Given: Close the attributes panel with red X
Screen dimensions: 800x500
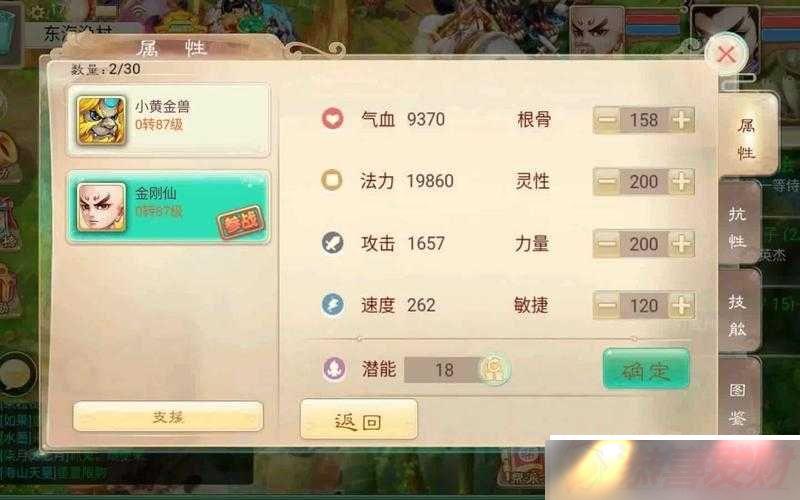Looking at the screenshot, I should pyautogui.click(x=726, y=54).
